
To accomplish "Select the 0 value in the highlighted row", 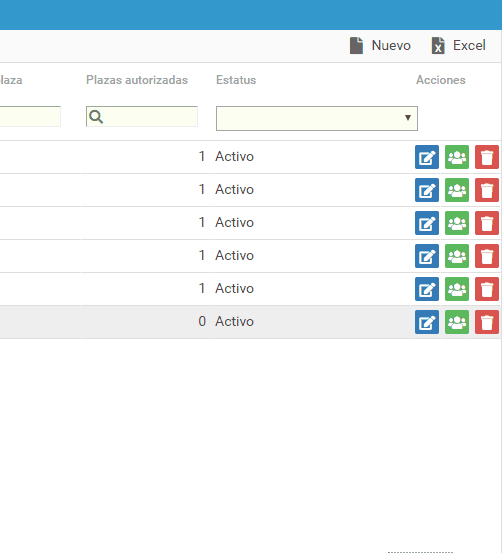I will (x=202, y=321).
